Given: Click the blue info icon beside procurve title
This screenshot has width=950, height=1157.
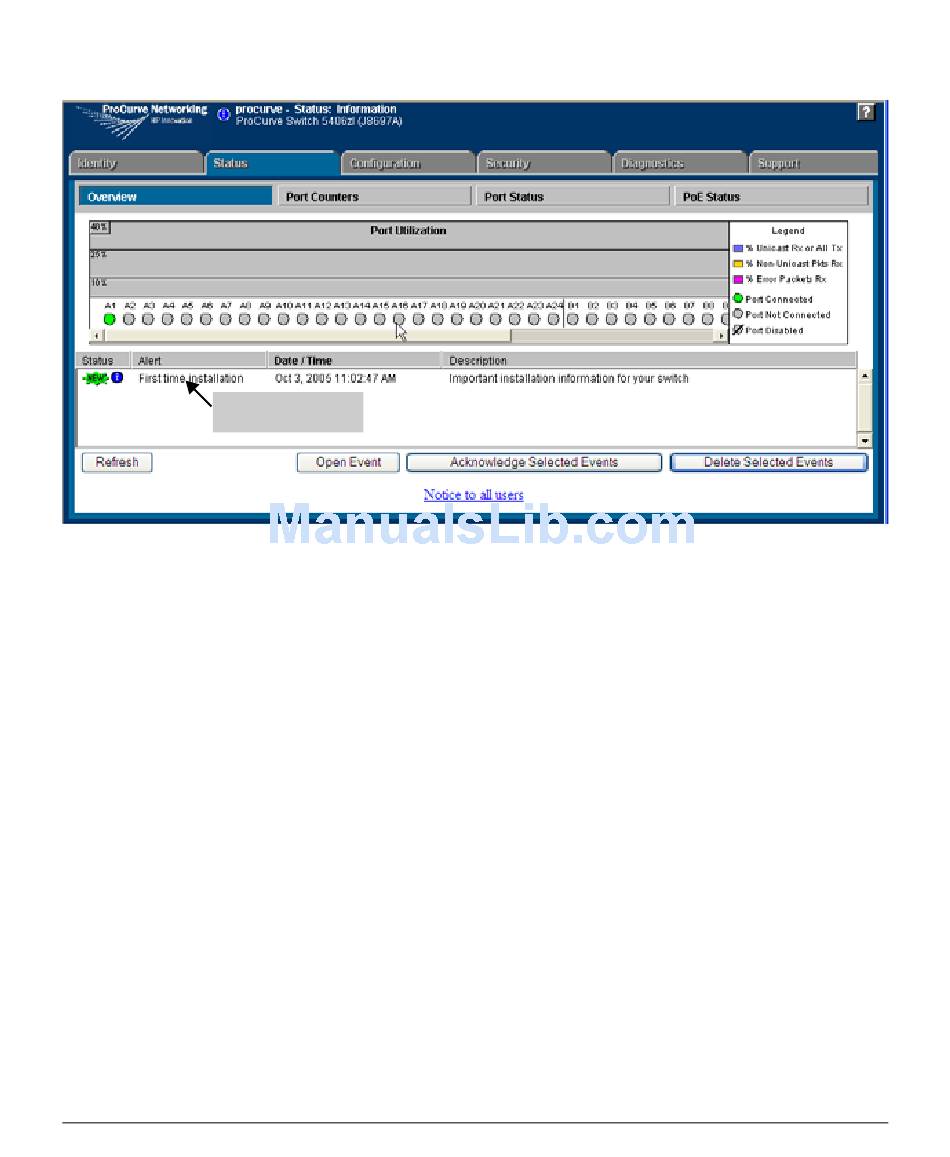Looking at the screenshot, I should (x=223, y=114).
